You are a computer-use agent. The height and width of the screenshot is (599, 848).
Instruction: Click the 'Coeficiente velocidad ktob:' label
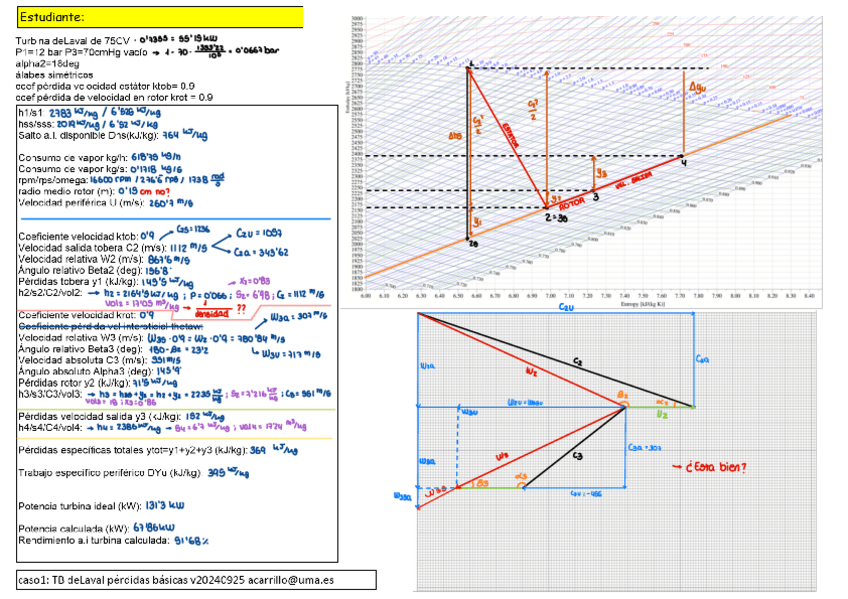pyautogui.click(x=78, y=237)
